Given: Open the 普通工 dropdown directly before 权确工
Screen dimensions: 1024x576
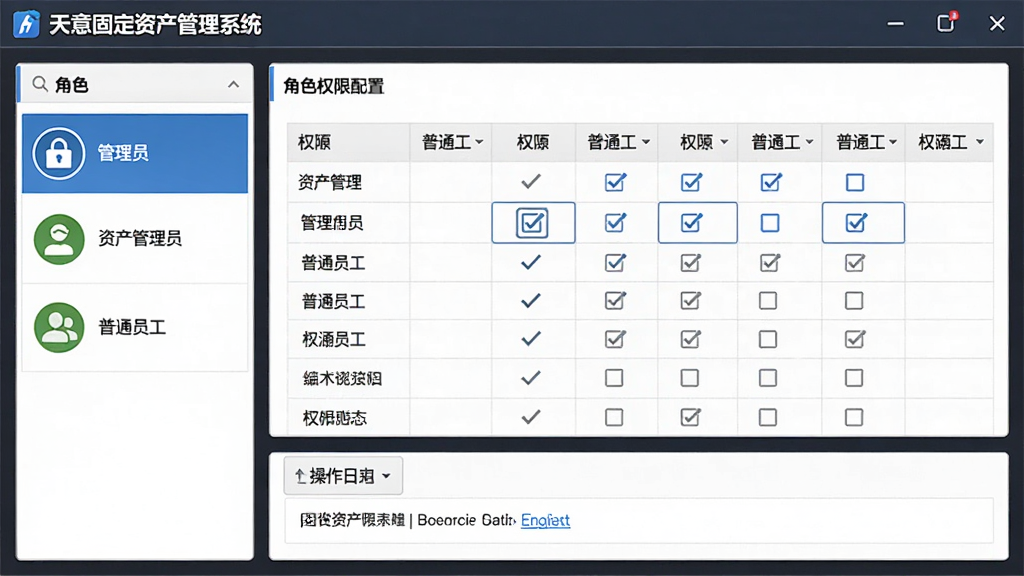Looking at the screenshot, I should pos(864,142).
